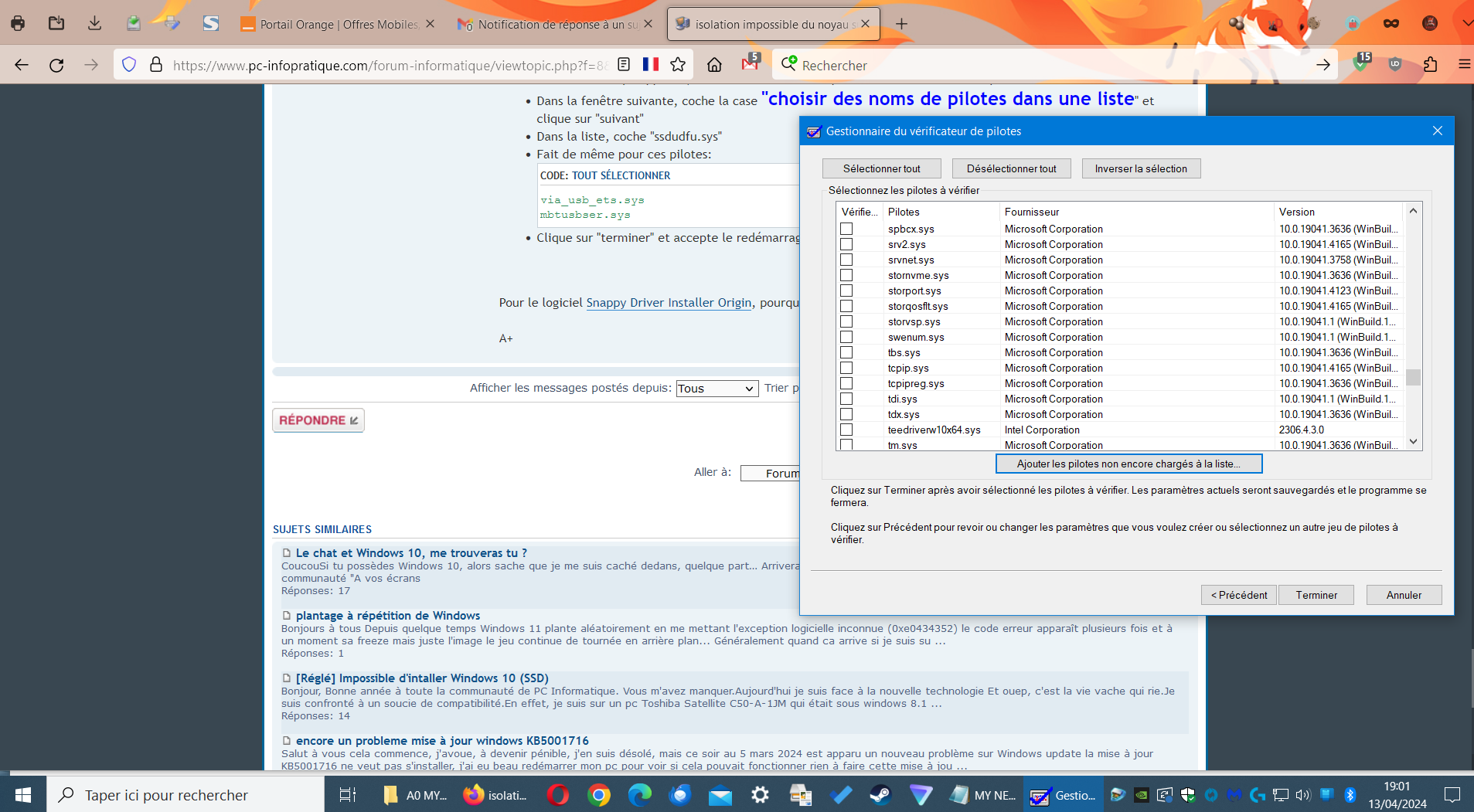
Task: Bookmark this page with the star icon
Action: [678, 65]
